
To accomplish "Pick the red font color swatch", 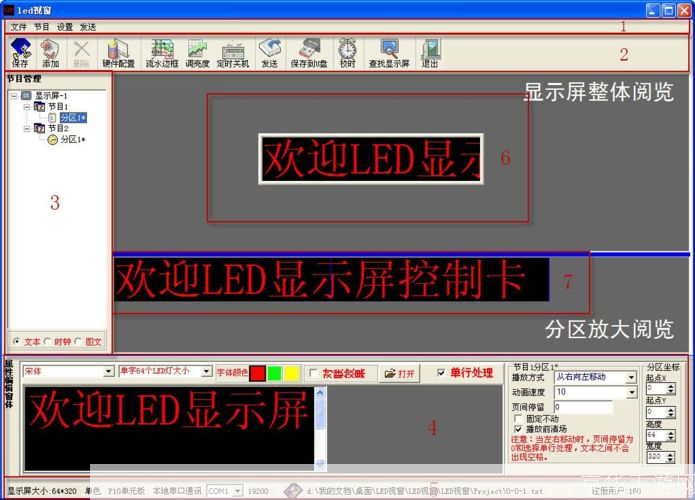I will 258,373.
